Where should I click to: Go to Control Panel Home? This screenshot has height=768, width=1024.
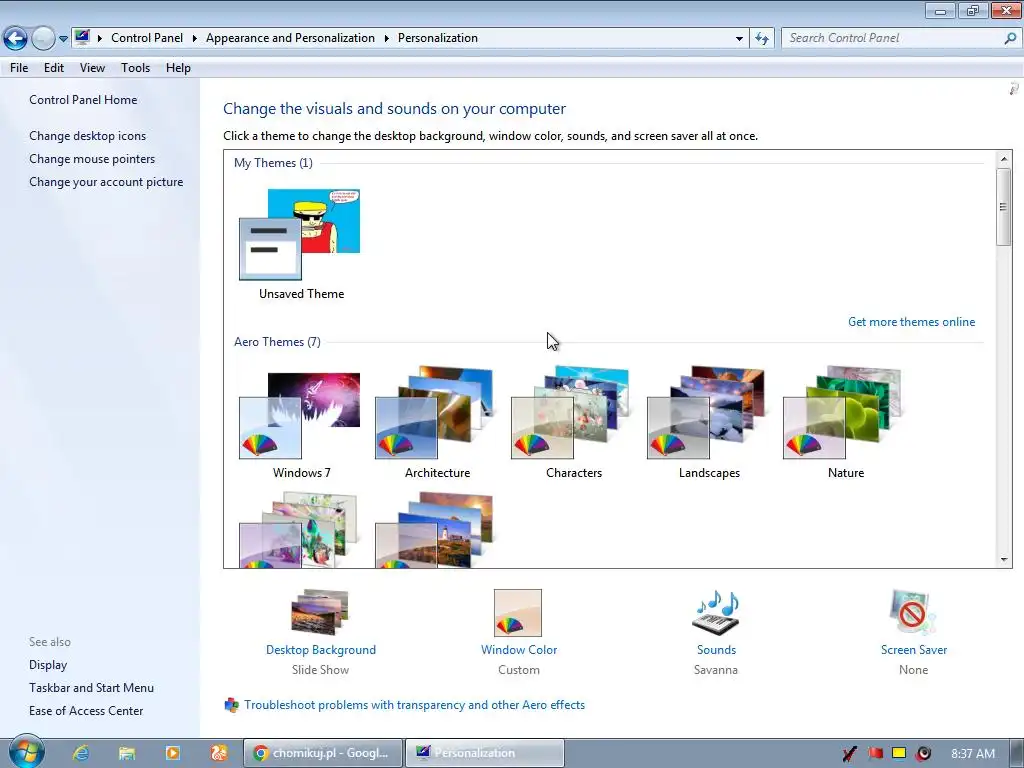[83, 100]
